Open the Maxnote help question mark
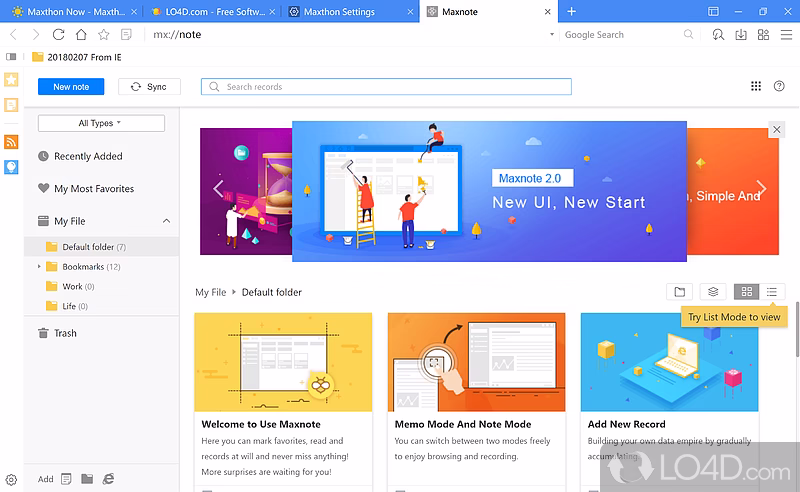The width and height of the screenshot is (800, 492). pos(779,86)
